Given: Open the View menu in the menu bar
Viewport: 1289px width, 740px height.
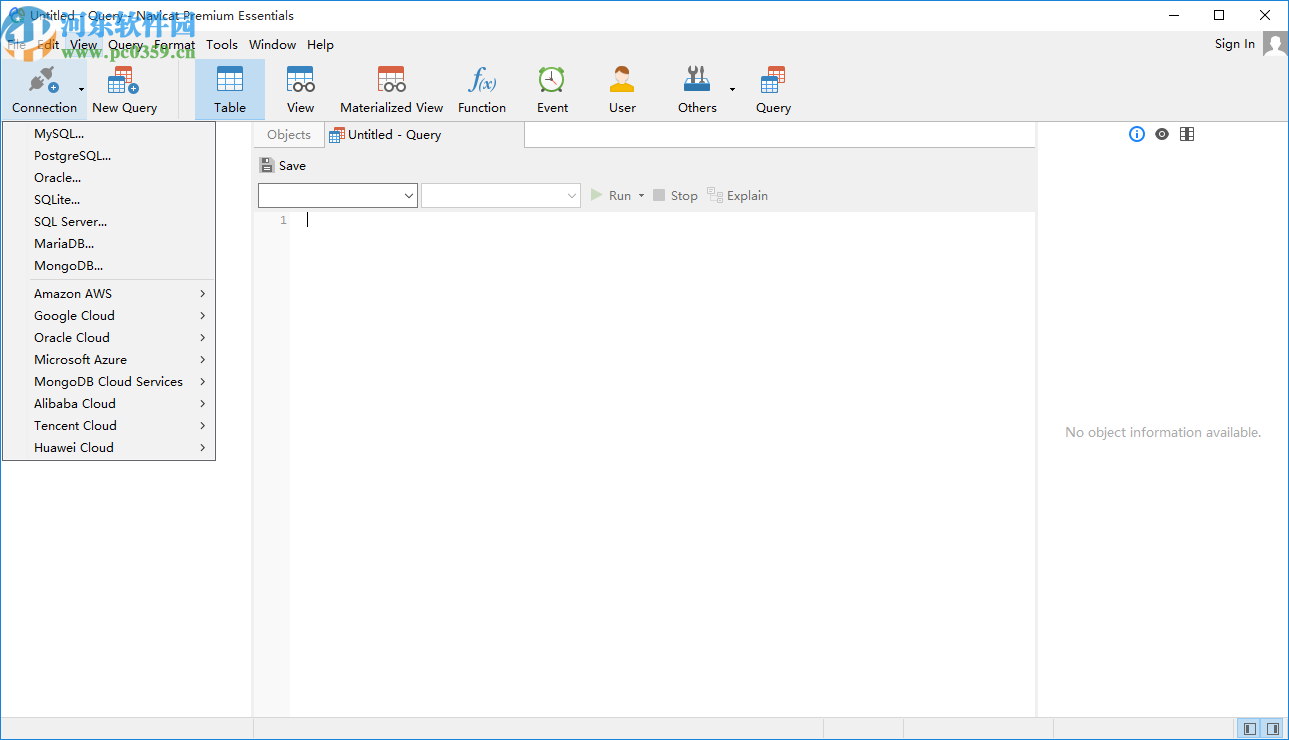Looking at the screenshot, I should (84, 45).
